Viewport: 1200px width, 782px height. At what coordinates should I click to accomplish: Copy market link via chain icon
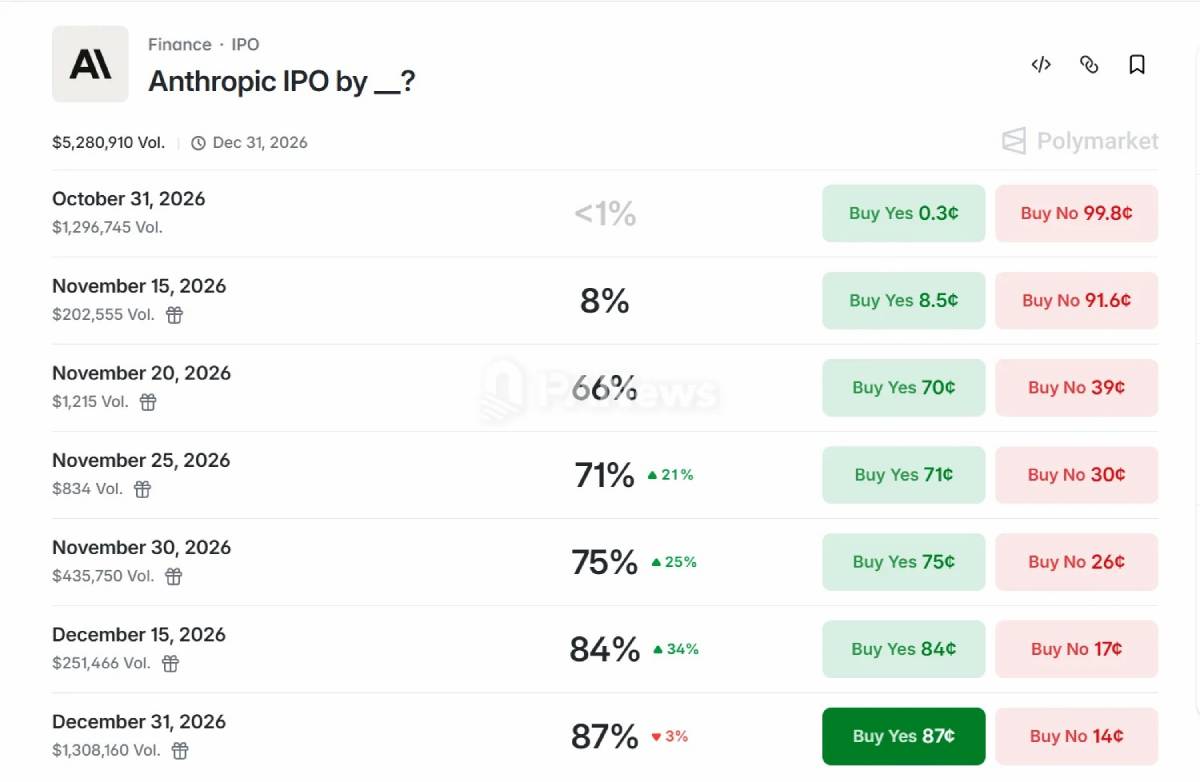click(x=1089, y=65)
